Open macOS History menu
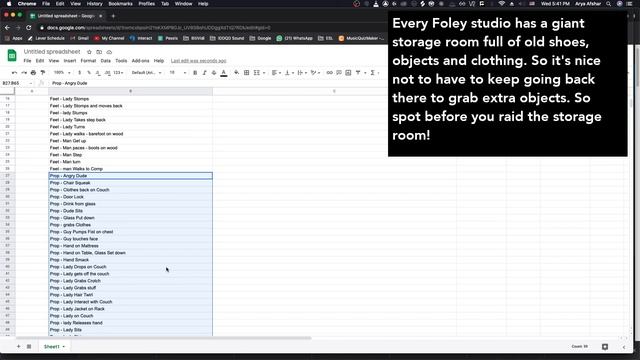The width and height of the screenshot is (640, 360). 94,4
